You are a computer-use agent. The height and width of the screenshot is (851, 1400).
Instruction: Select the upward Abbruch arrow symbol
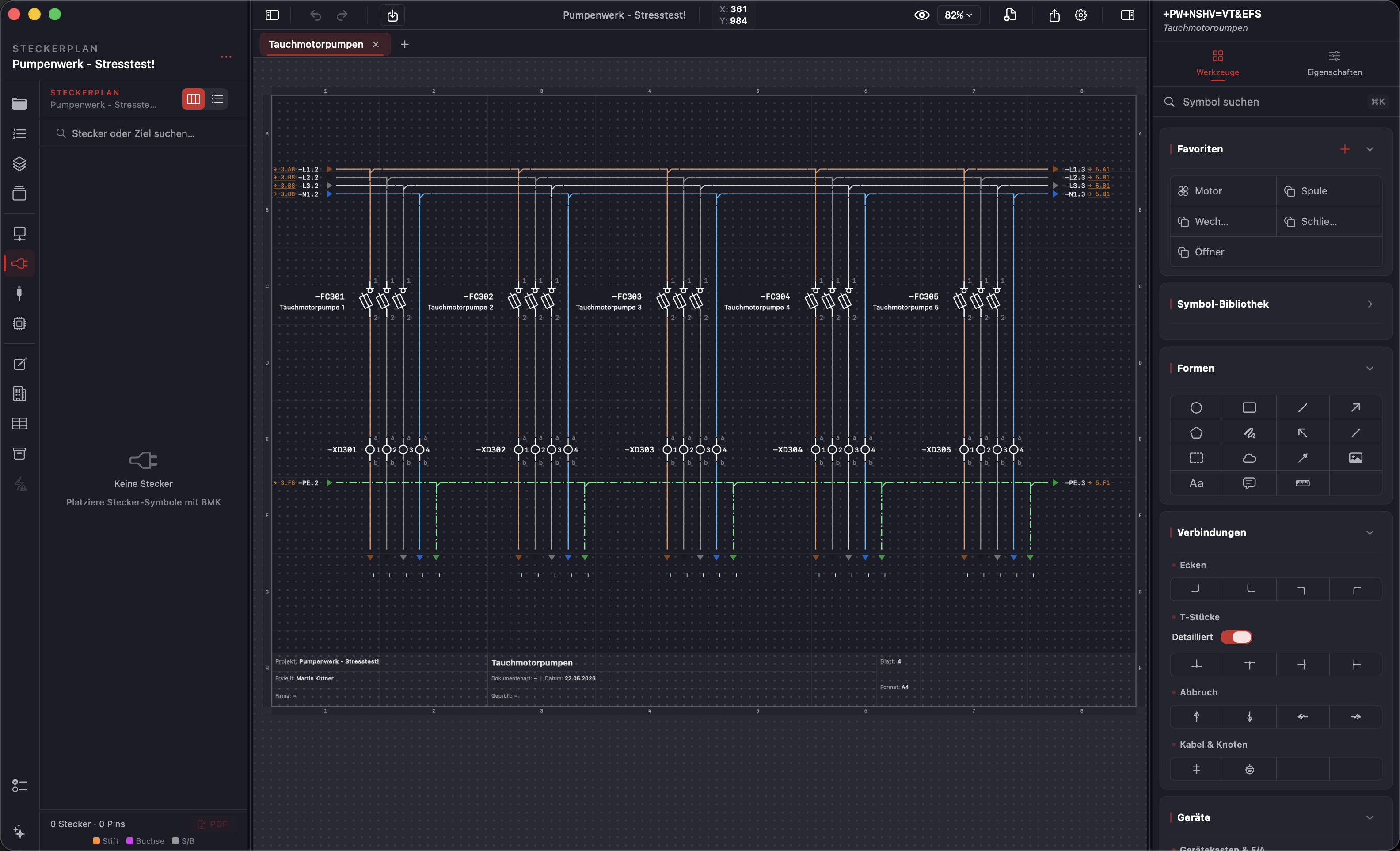click(1196, 717)
